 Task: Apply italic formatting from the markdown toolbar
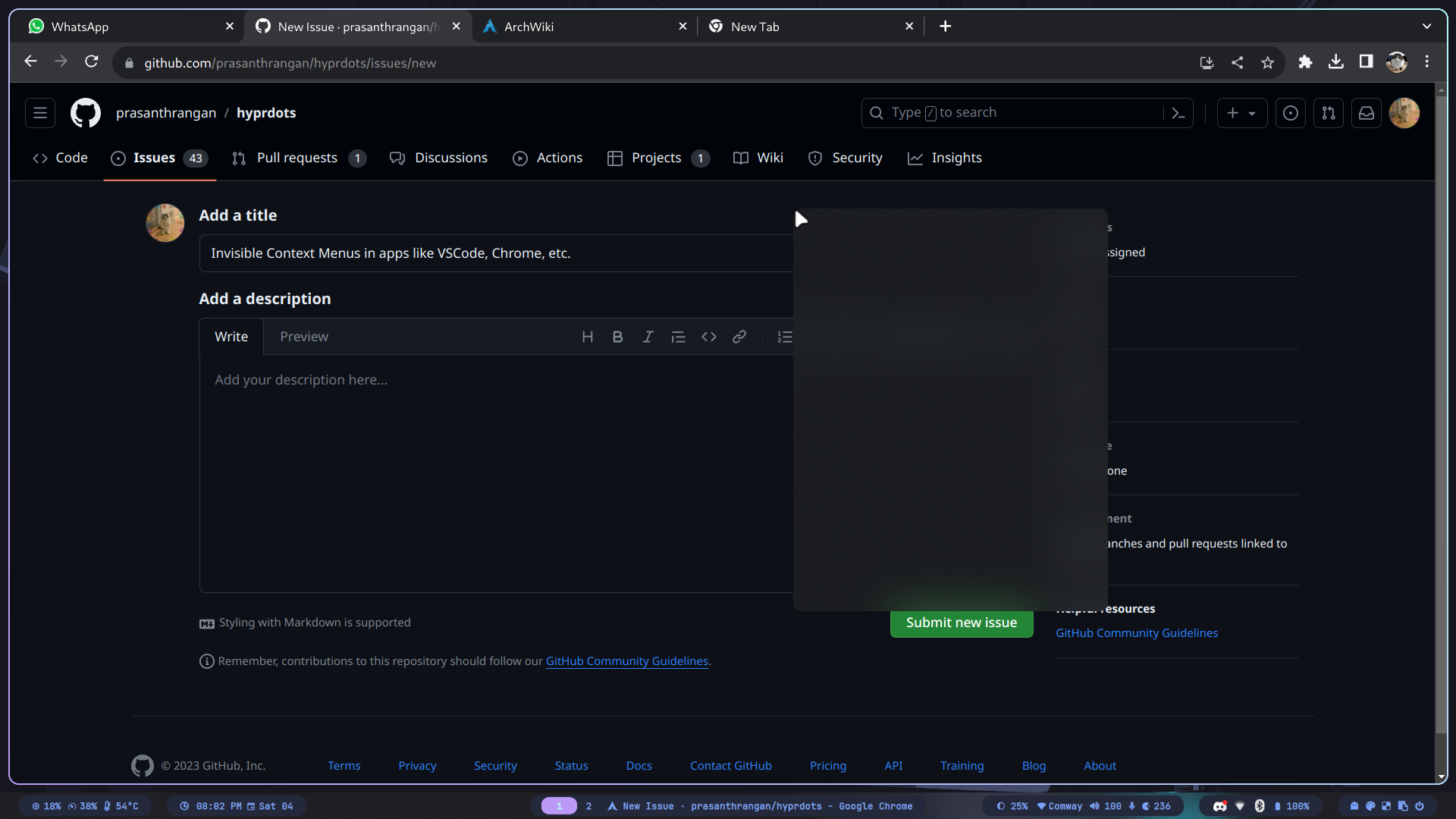[648, 337]
